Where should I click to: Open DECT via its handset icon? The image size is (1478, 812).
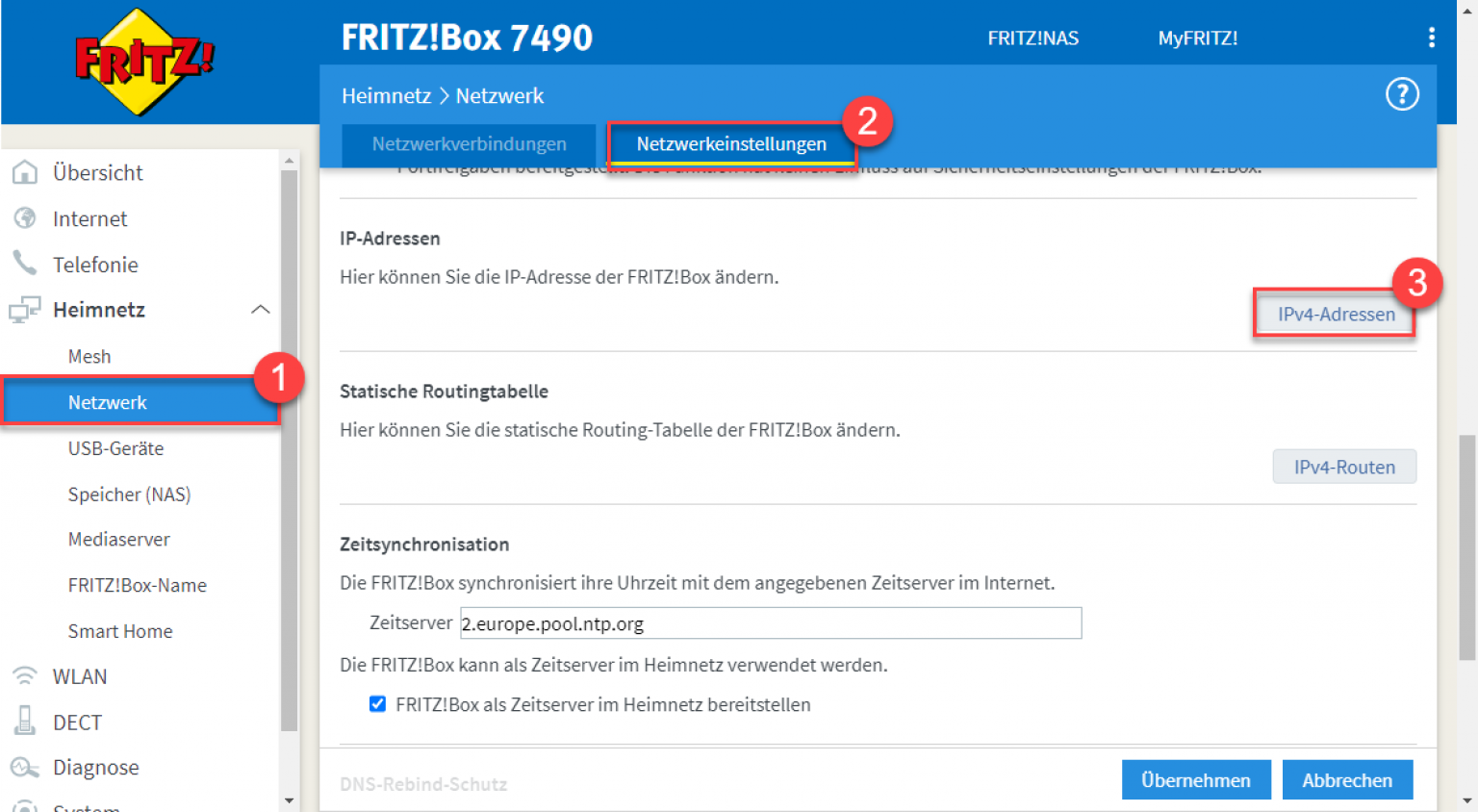(x=26, y=722)
